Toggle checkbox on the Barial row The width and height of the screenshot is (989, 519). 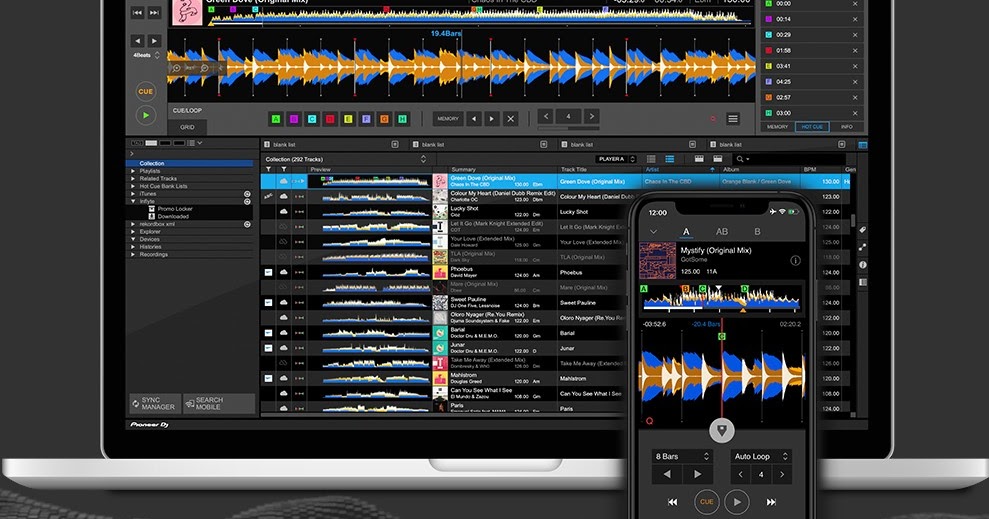(x=268, y=333)
